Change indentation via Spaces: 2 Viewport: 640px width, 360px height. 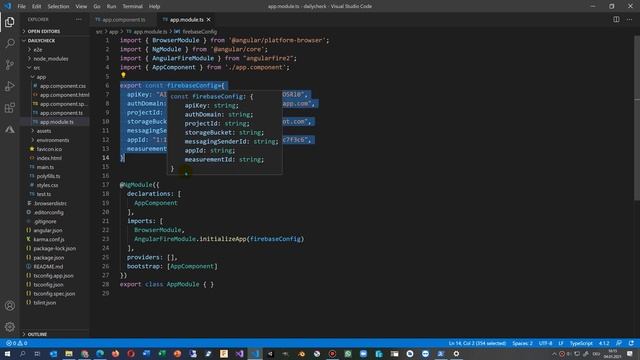pyautogui.click(x=522, y=343)
